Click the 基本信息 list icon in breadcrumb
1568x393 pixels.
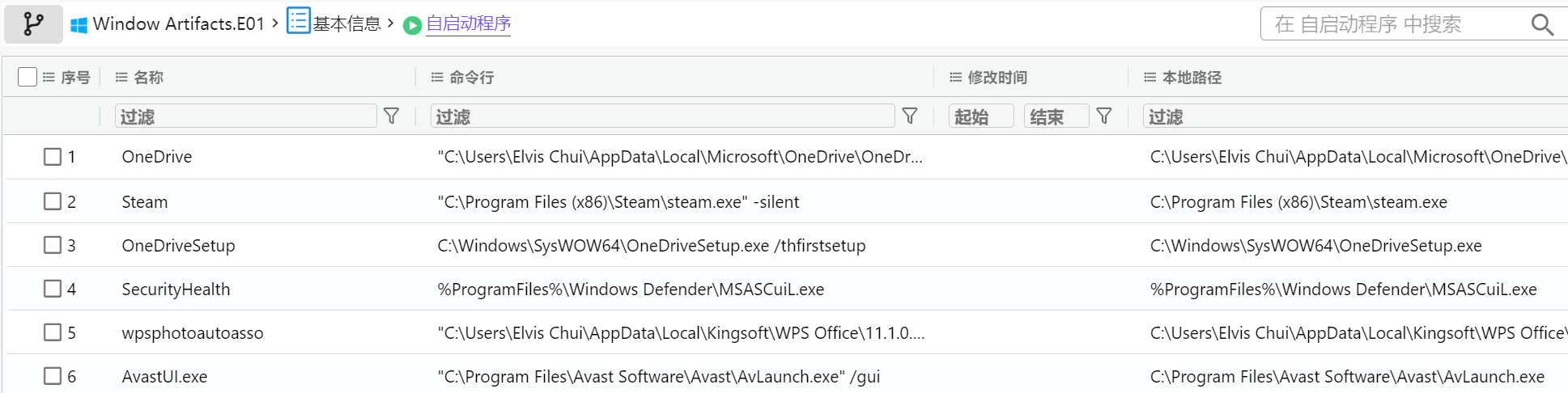click(x=299, y=22)
